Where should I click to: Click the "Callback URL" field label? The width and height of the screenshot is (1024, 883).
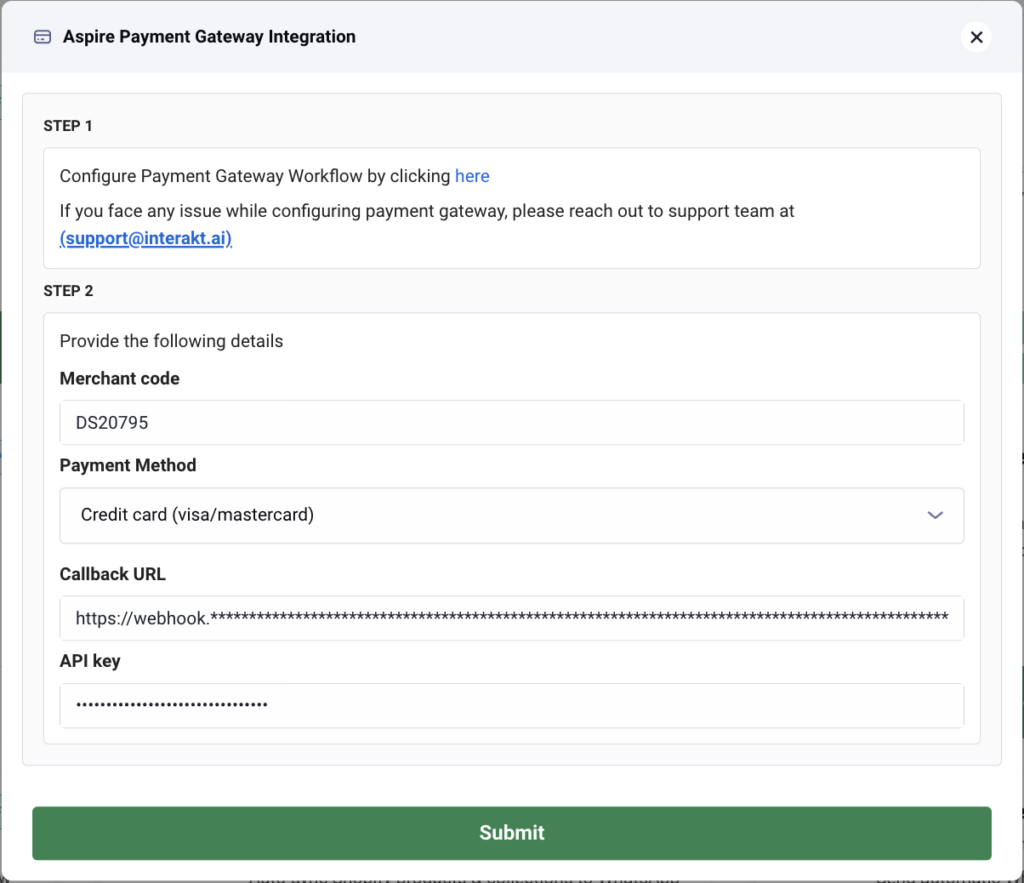coord(113,574)
